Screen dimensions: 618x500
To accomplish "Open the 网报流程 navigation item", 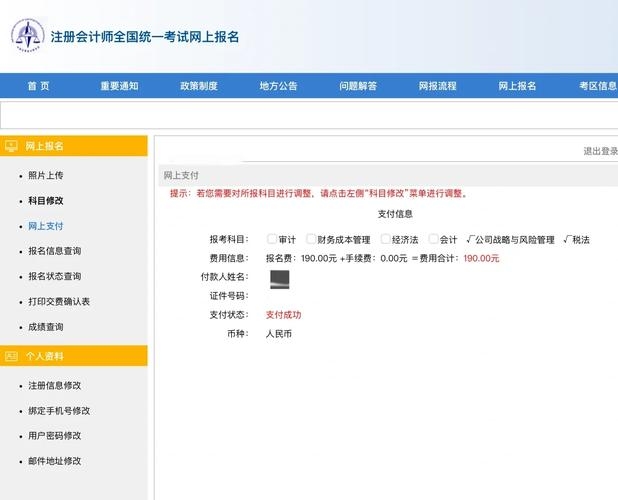I will point(437,86).
